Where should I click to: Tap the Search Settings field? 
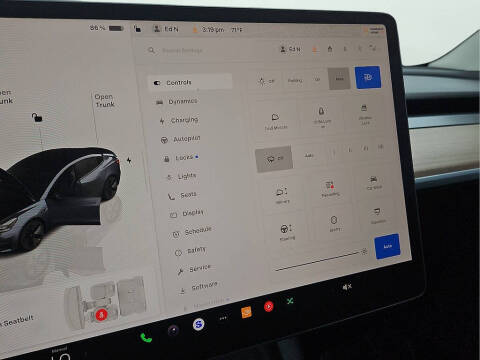[x=182, y=51]
